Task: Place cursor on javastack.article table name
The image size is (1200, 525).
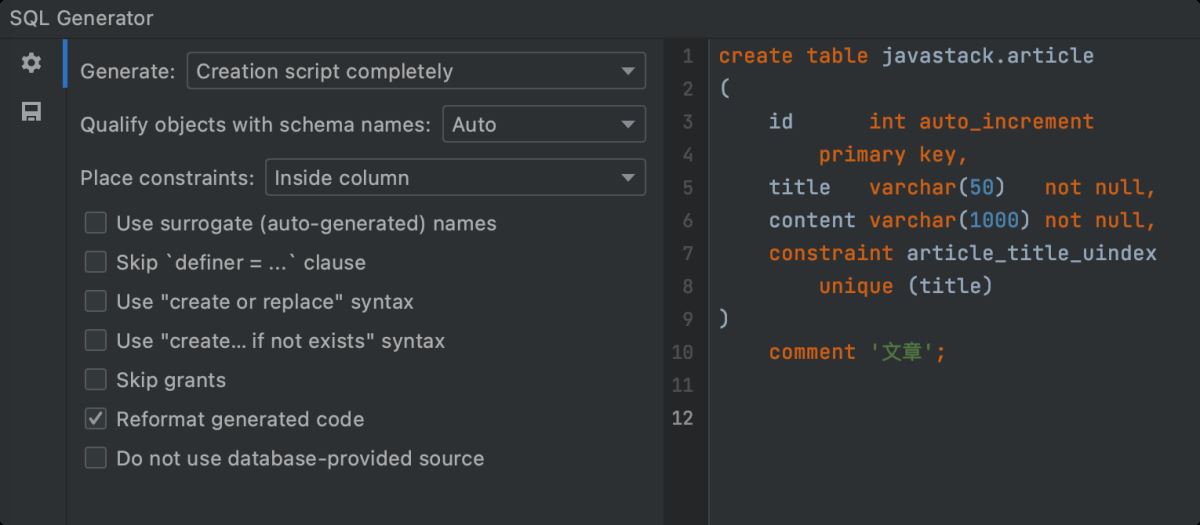Action: [x=987, y=56]
